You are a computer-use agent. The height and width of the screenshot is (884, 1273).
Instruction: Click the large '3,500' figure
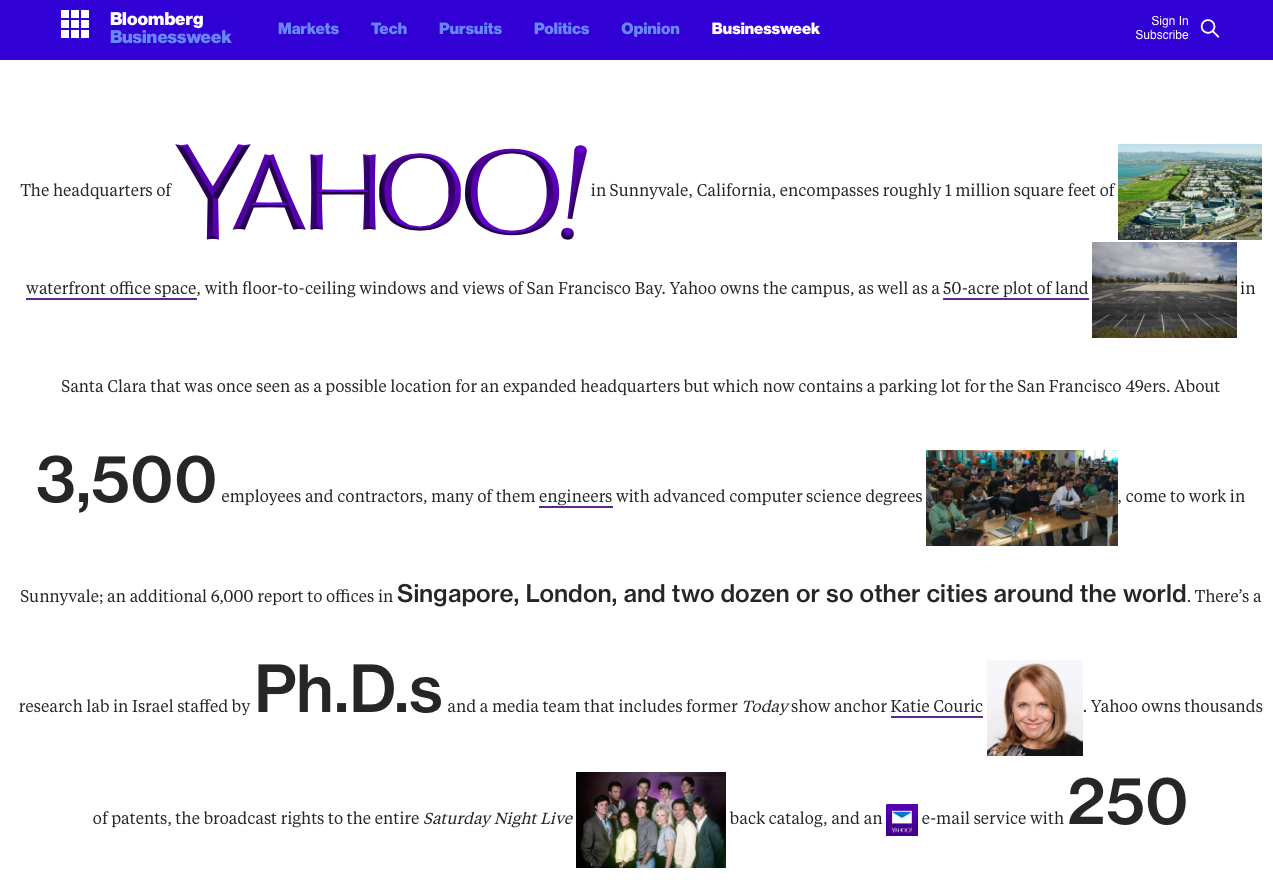click(x=126, y=481)
